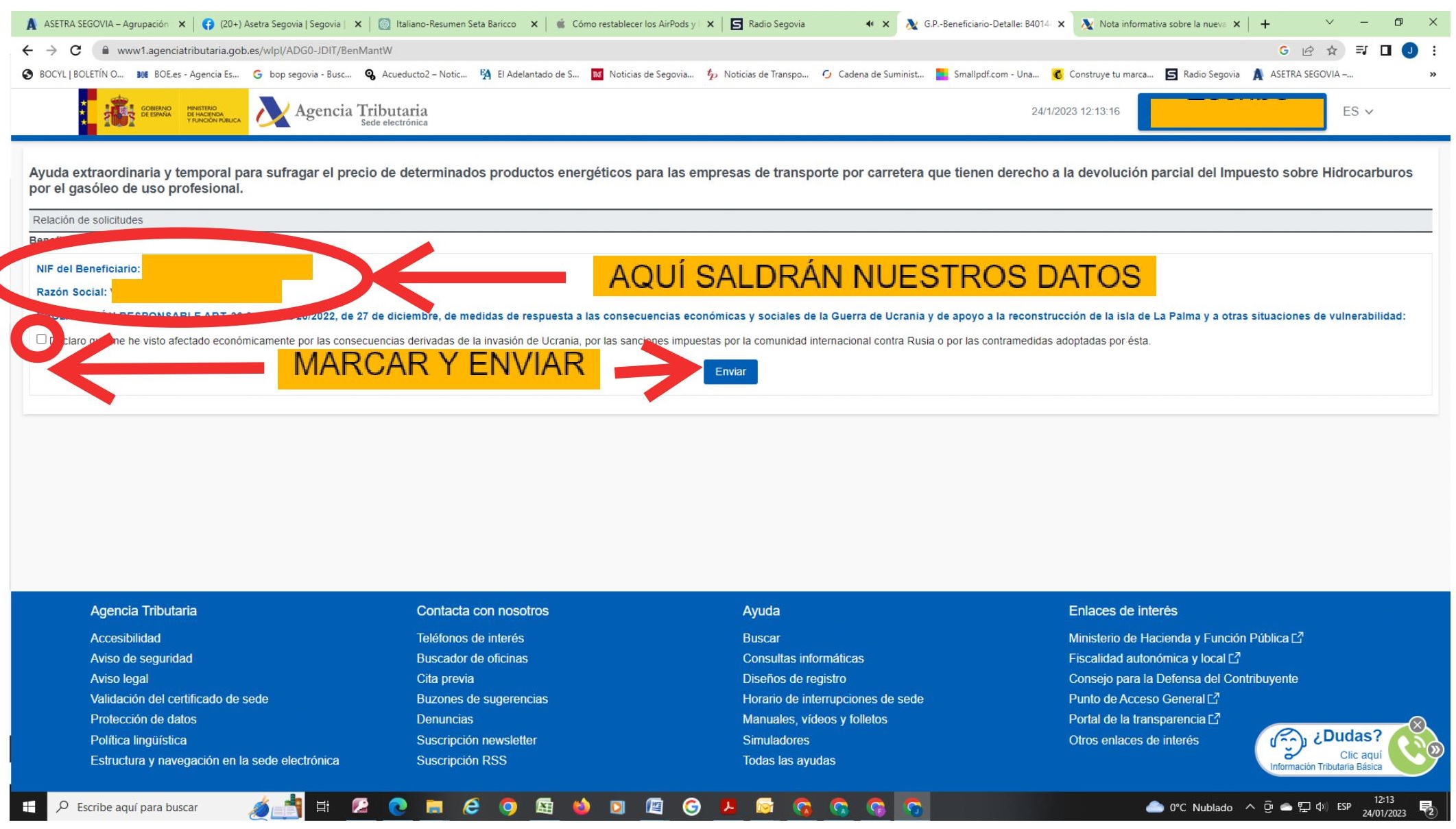Screen dimensions: 1456x829
Task: Click the Agencia Tributaria logo
Action: [x=342, y=112]
